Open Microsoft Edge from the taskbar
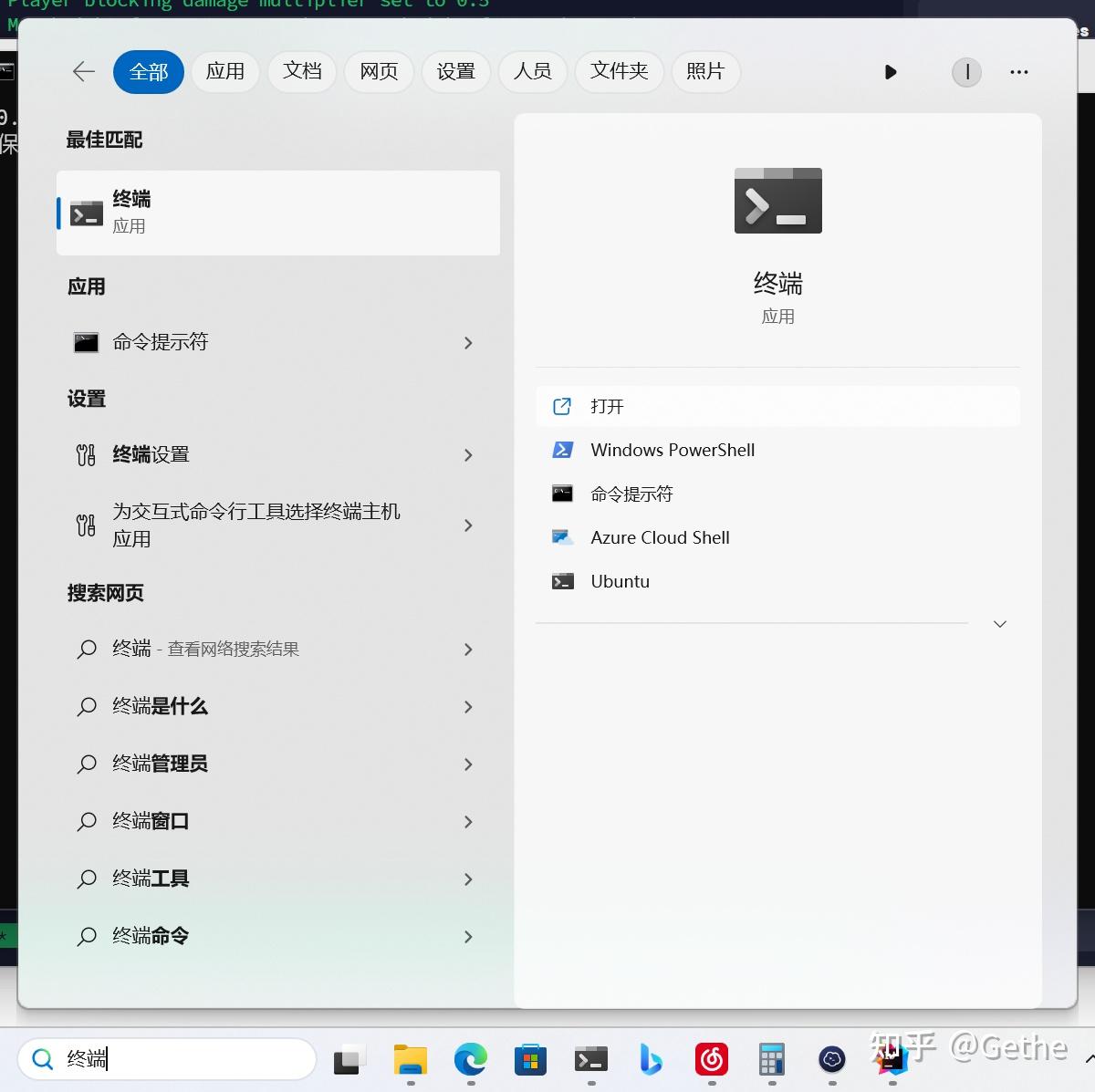The image size is (1095, 1092). pyautogui.click(x=471, y=1059)
